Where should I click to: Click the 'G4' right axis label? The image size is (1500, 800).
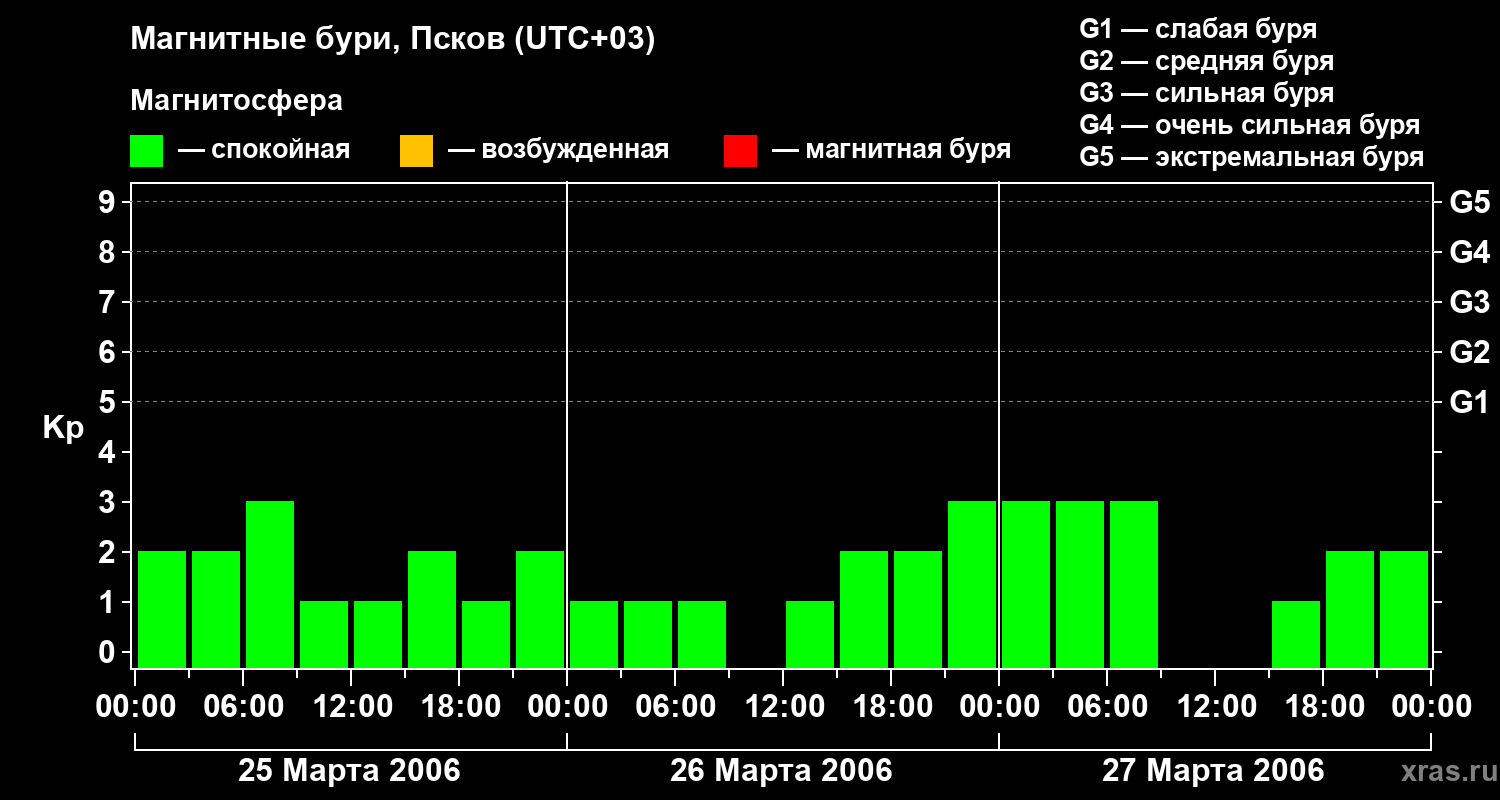(x=1469, y=252)
